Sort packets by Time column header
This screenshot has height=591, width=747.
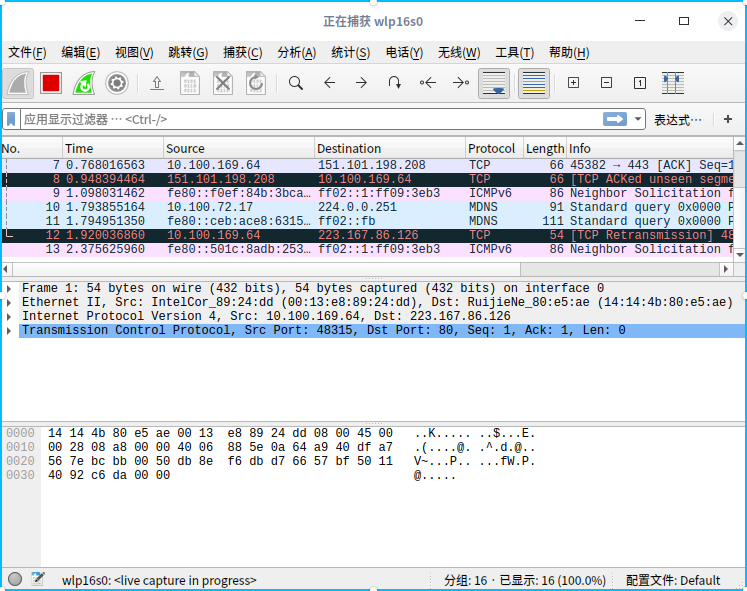coord(113,149)
